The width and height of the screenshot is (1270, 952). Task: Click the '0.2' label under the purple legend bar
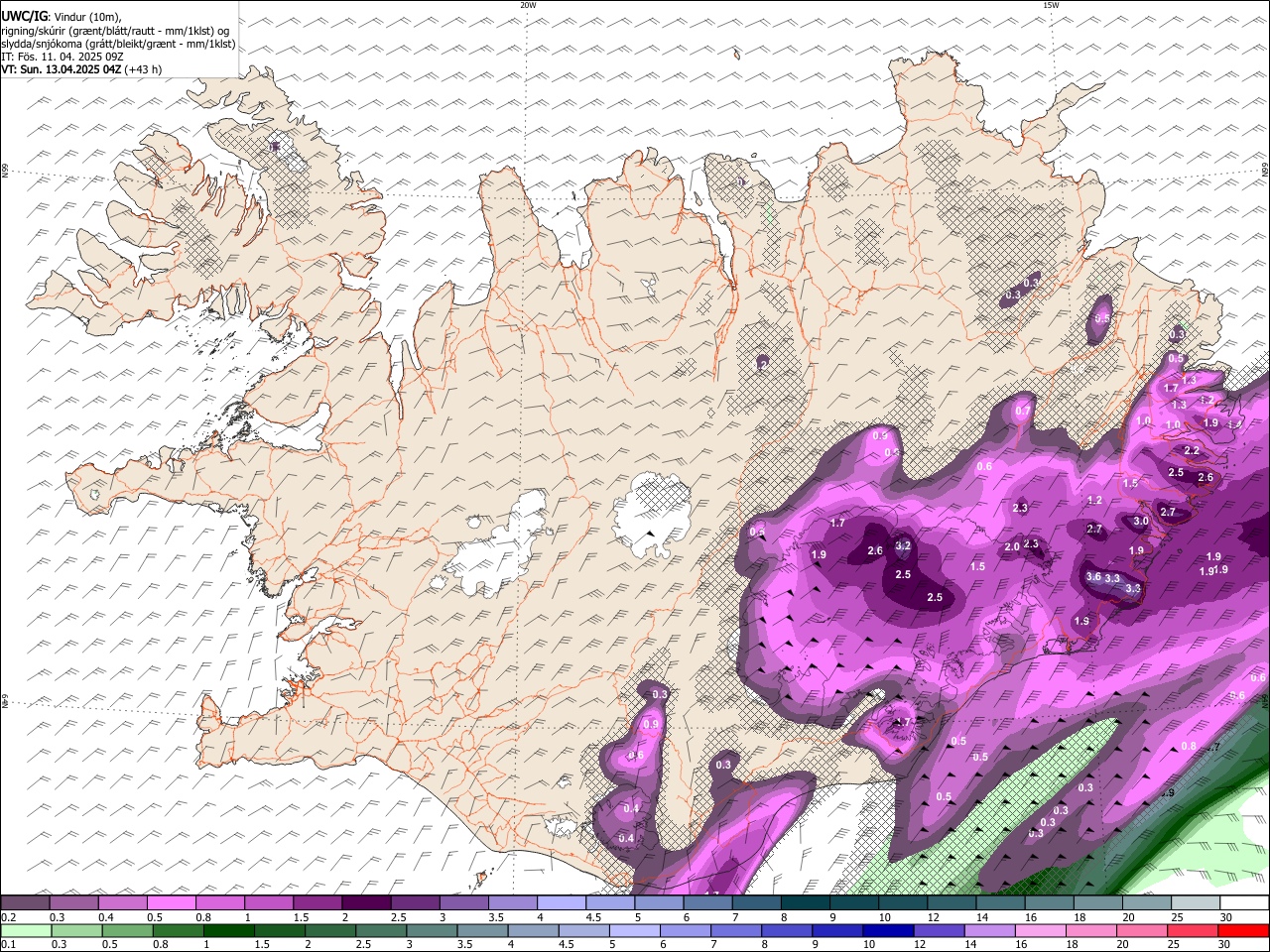coord(9,917)
